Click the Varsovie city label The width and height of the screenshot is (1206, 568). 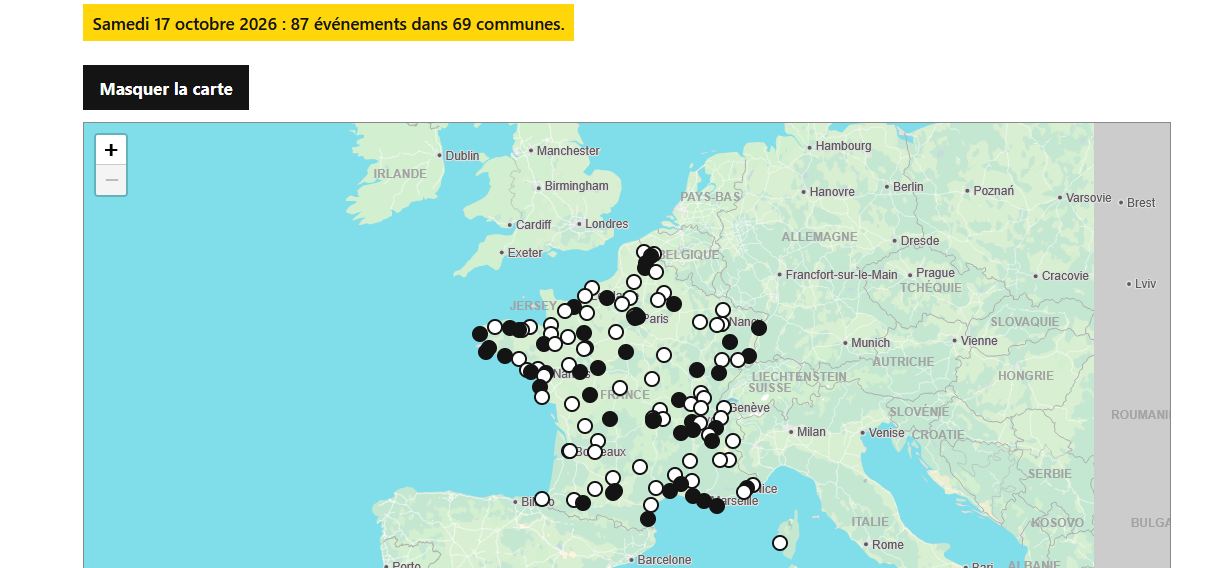[x=1088, y=198]
